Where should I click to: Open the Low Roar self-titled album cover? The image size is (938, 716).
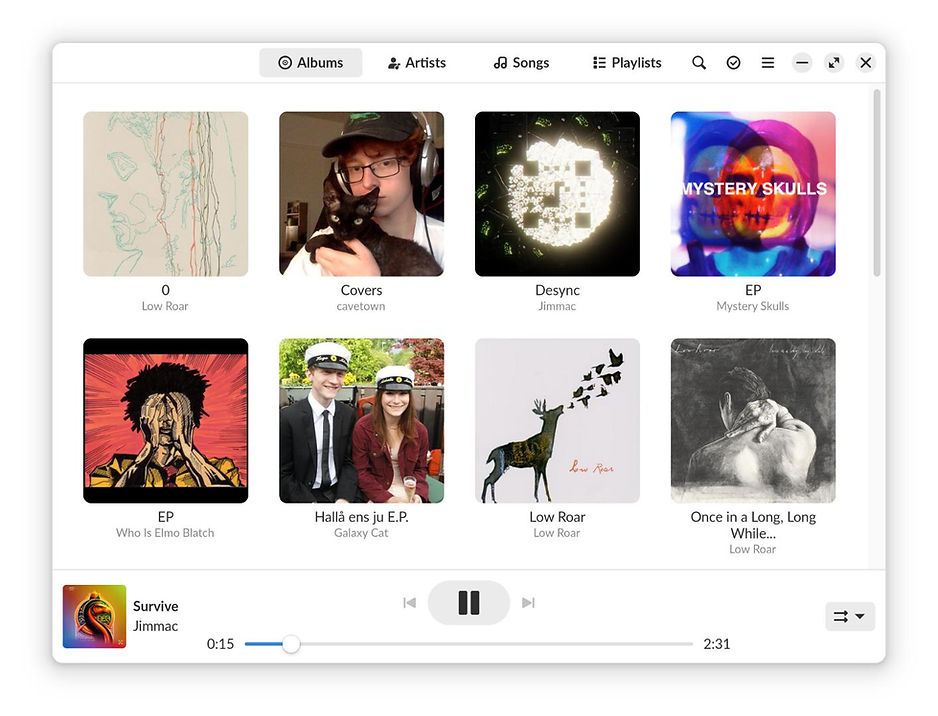coord(557,420)
